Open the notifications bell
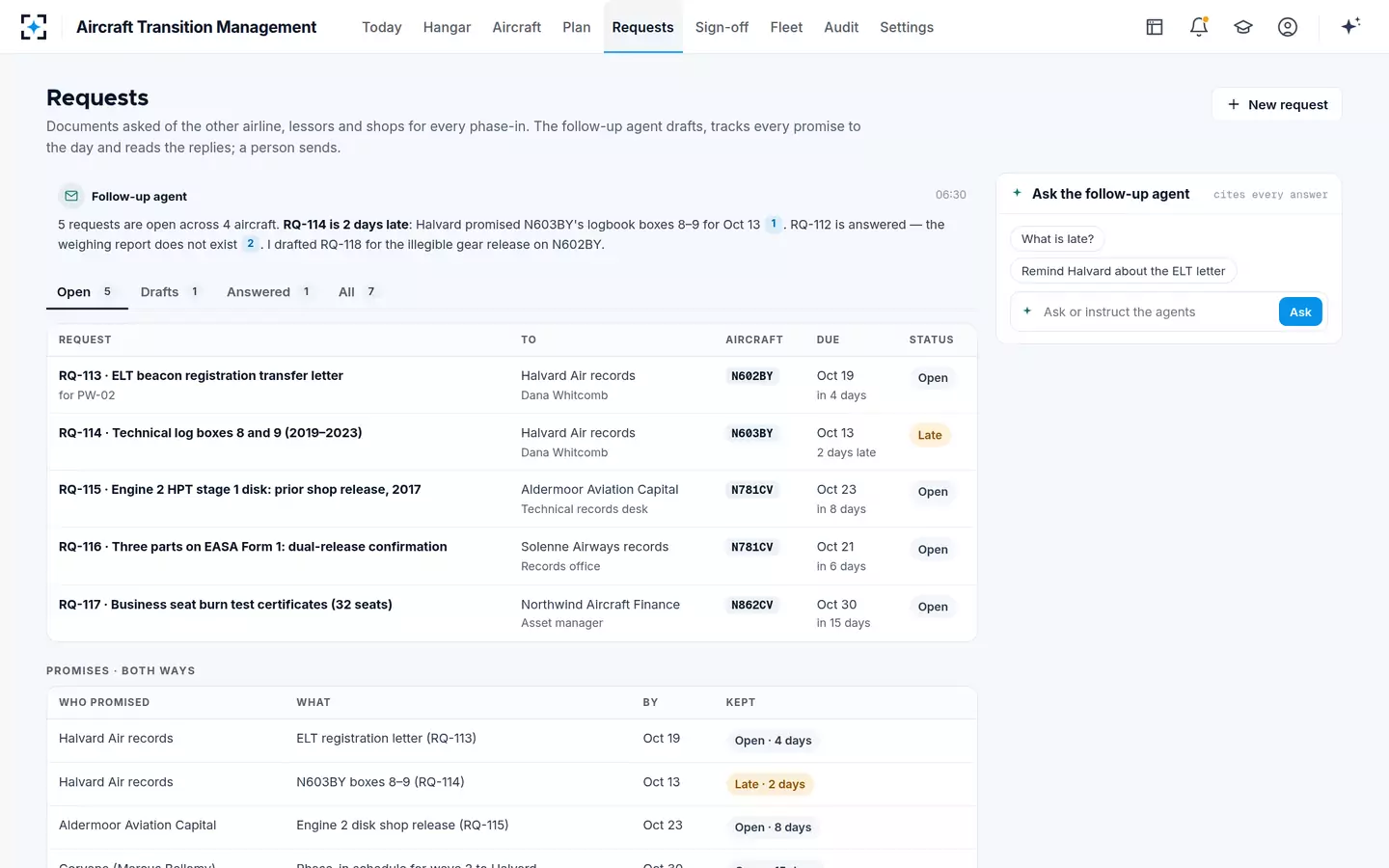 (x=1199, y=27)
